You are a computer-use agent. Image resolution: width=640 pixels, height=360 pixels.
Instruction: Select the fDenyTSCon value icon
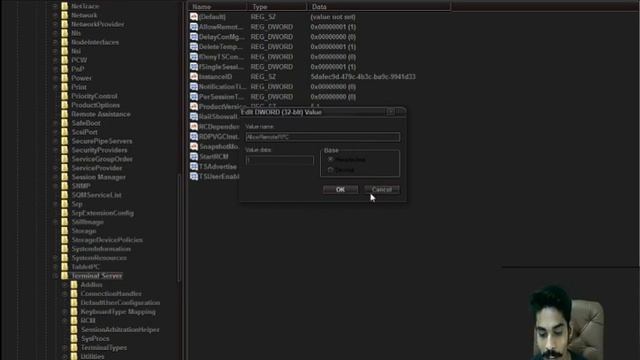point(194,57)
